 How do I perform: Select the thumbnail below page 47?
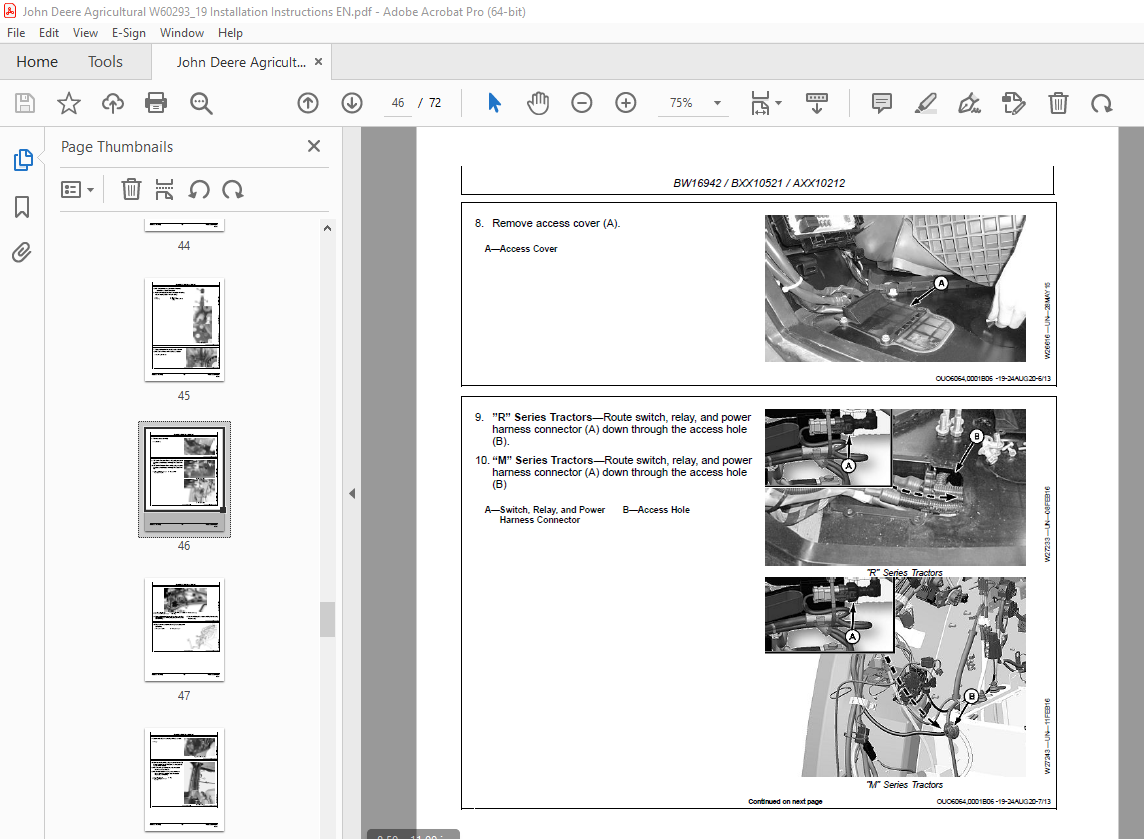click(x=184, y=779)
